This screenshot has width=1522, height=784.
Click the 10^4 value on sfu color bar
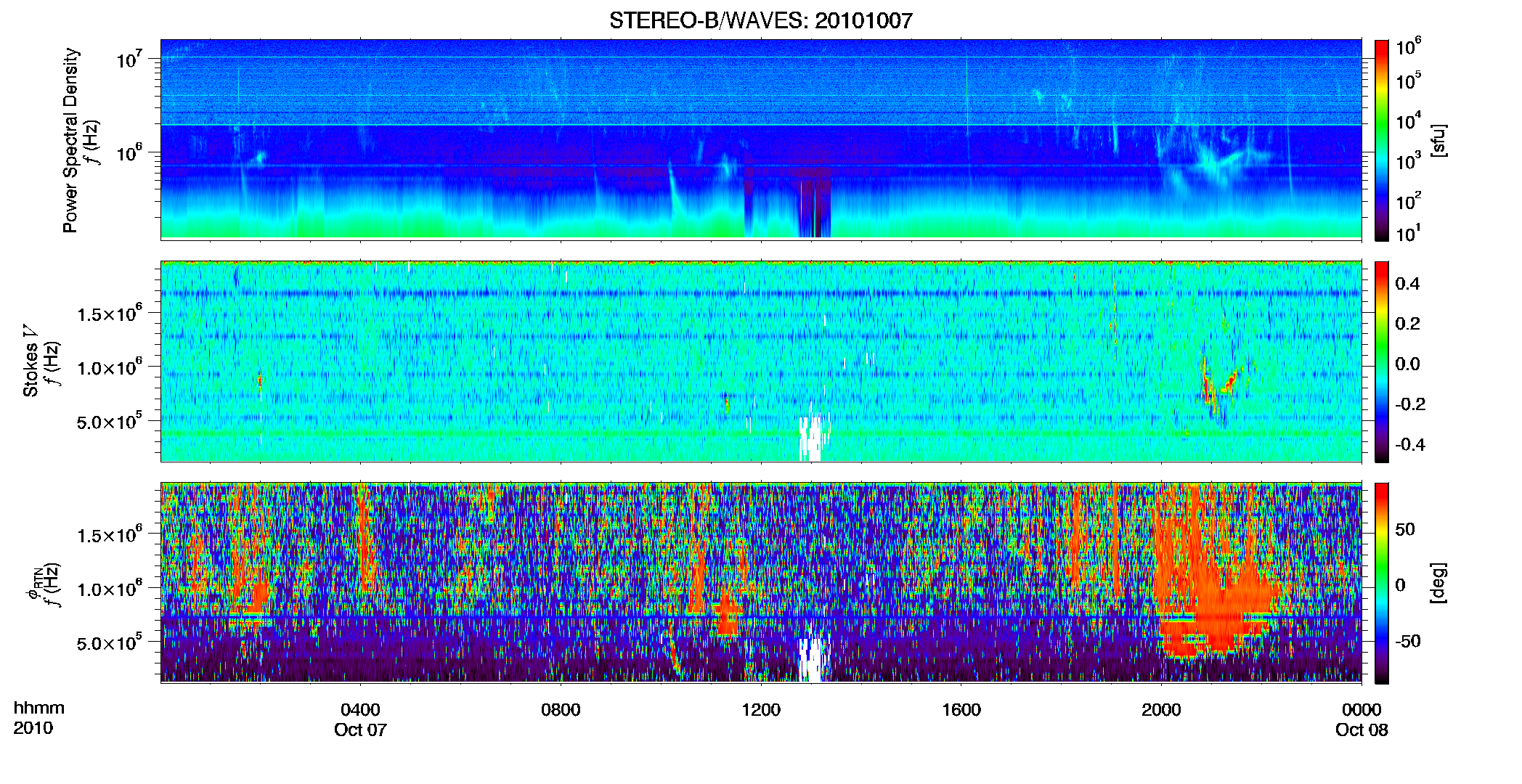pyautogui.click(x=1409, y=121)
